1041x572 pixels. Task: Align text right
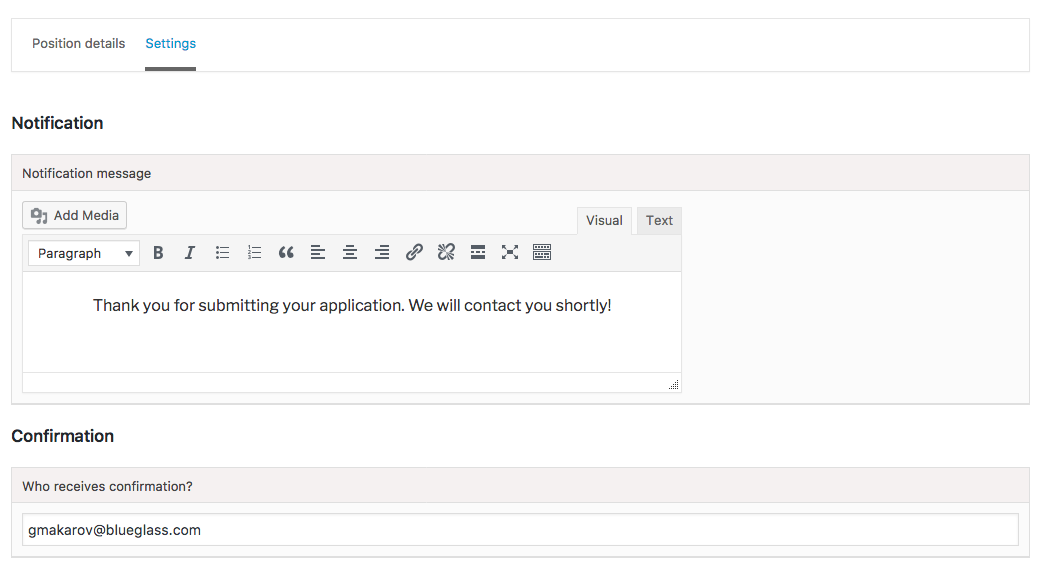click(x=382, y=253)
